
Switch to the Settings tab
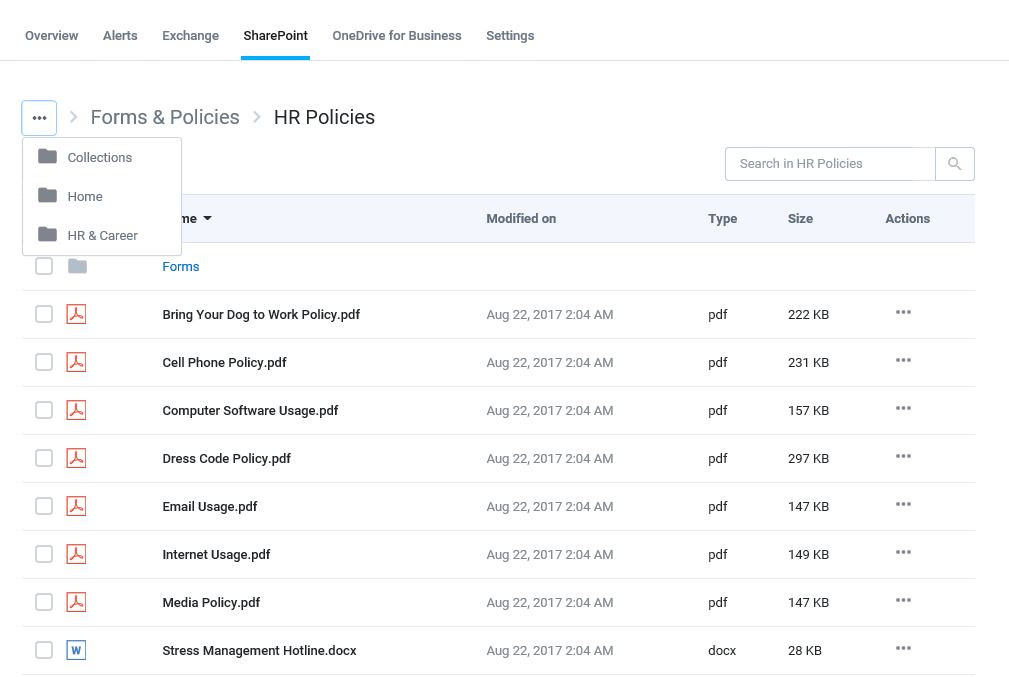(x=510, y=35)
